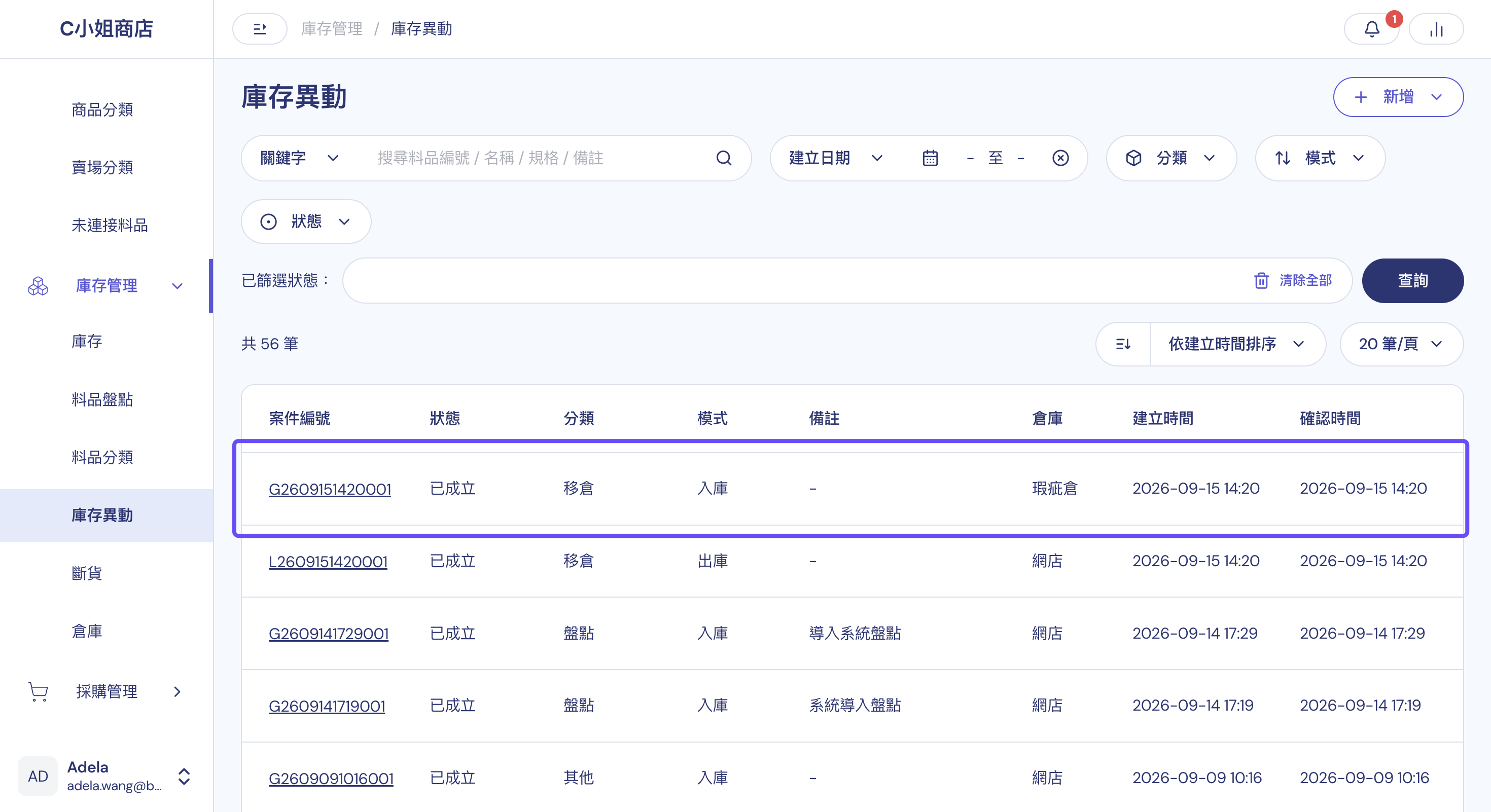Image resolution: width=1491 pixels, height=812 pixels.
Task: Click the search magnifier icon
Action: (x=724, y=158)
